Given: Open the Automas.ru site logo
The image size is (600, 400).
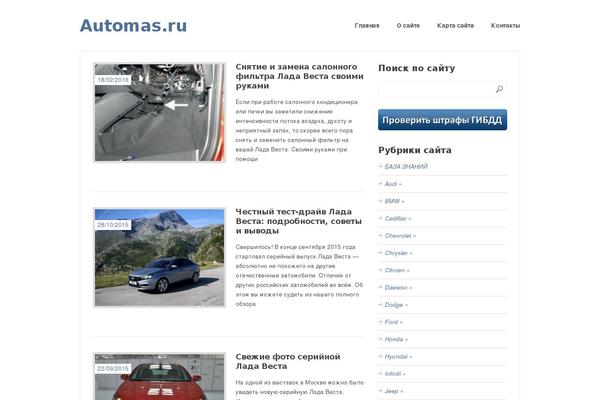Looking at the screenshot, I should click(x=133, y=26).
